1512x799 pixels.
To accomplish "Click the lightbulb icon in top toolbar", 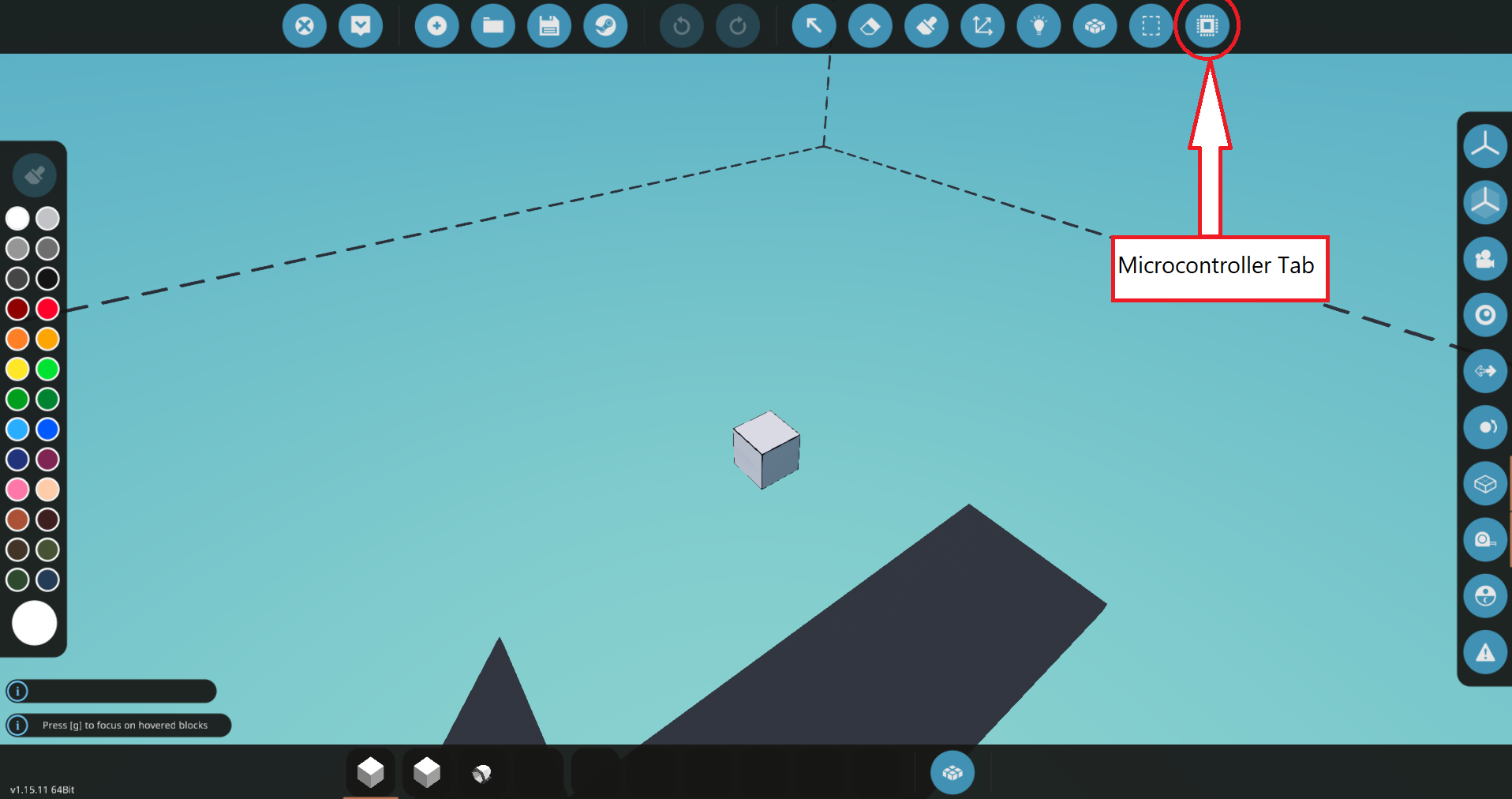I will (1039, 26).
